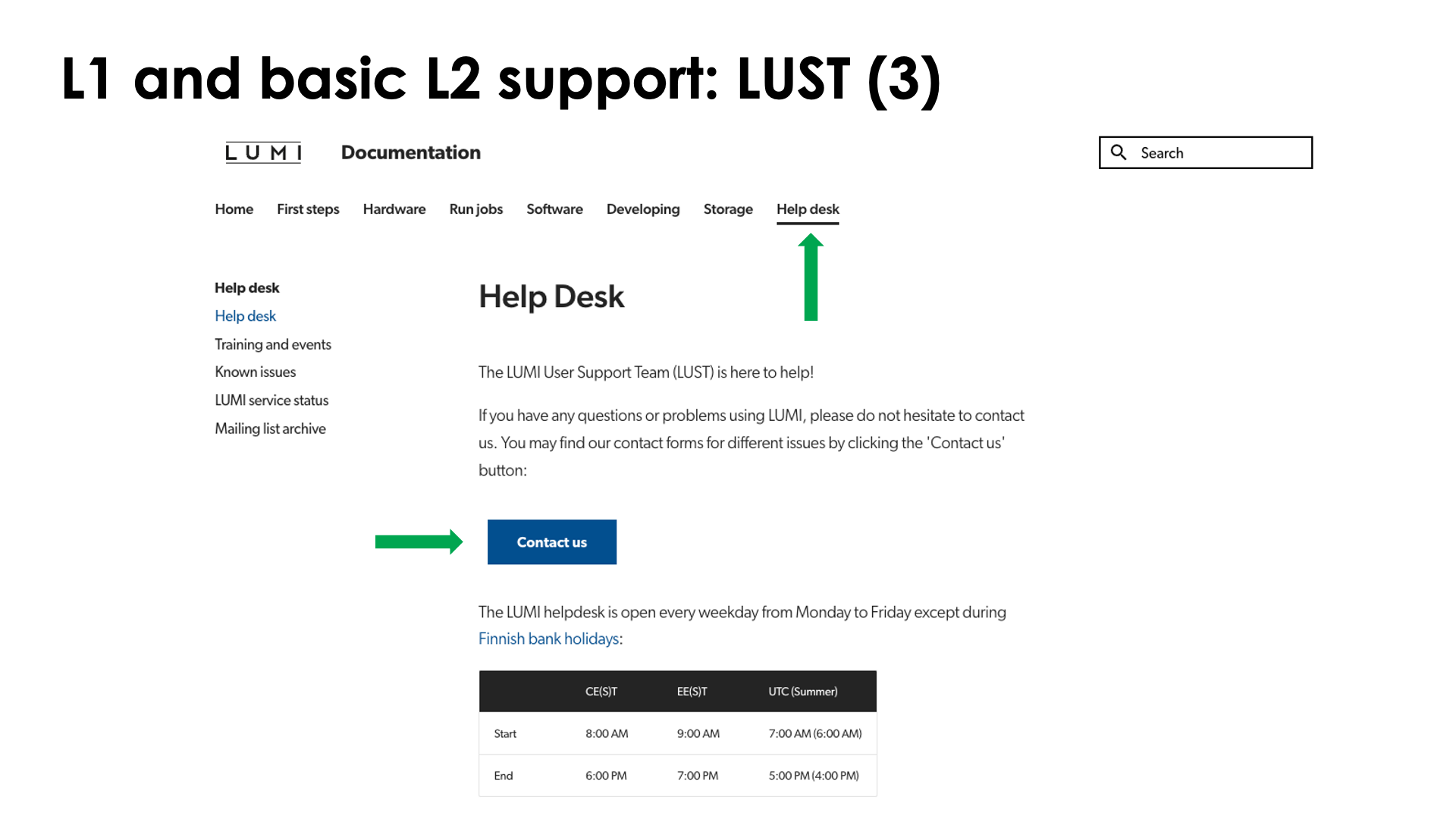
Task: Click the Help desk navigation icon
Action: 808,208
